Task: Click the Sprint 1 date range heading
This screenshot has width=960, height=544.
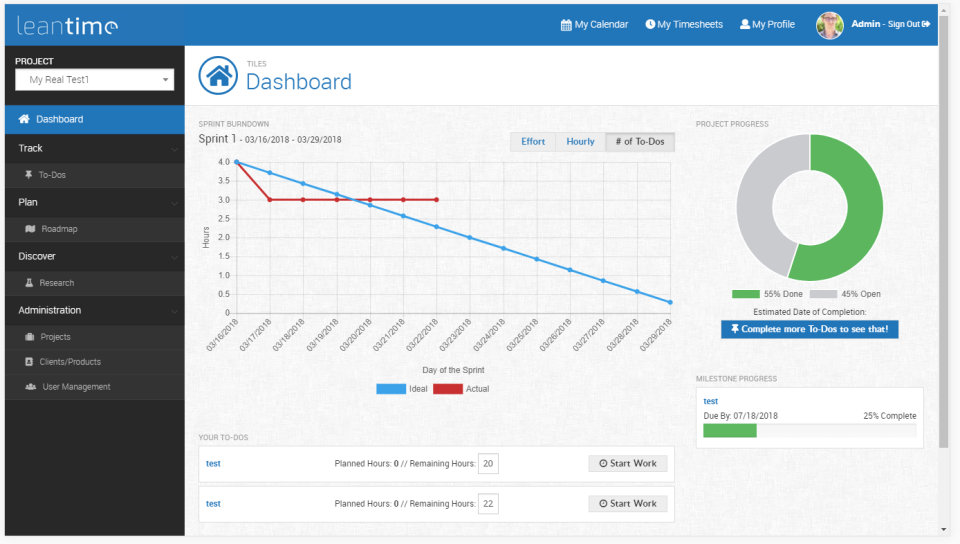Action: pos(270,139)
